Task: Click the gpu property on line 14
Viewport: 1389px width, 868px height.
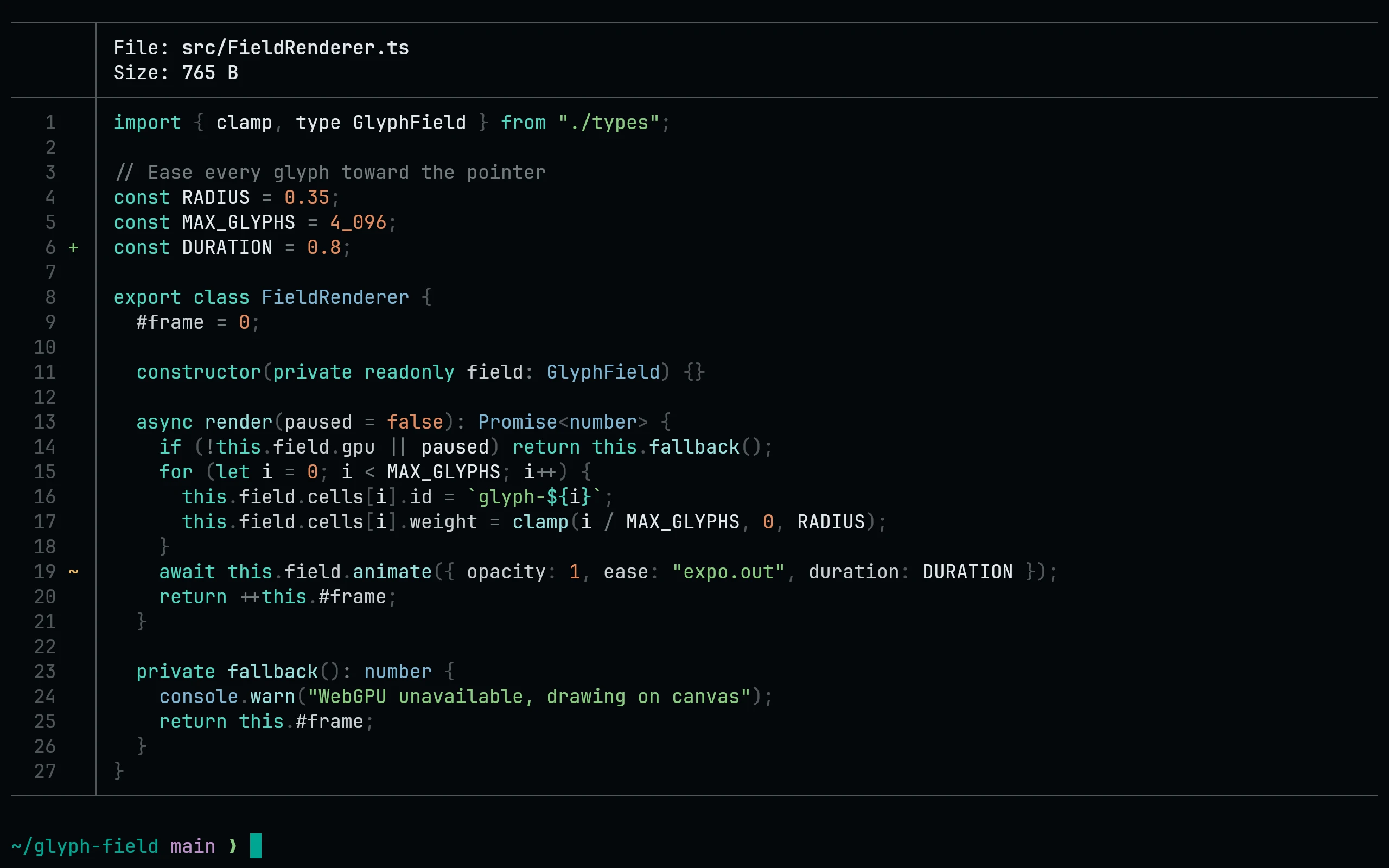Action: tap(358, 447)
